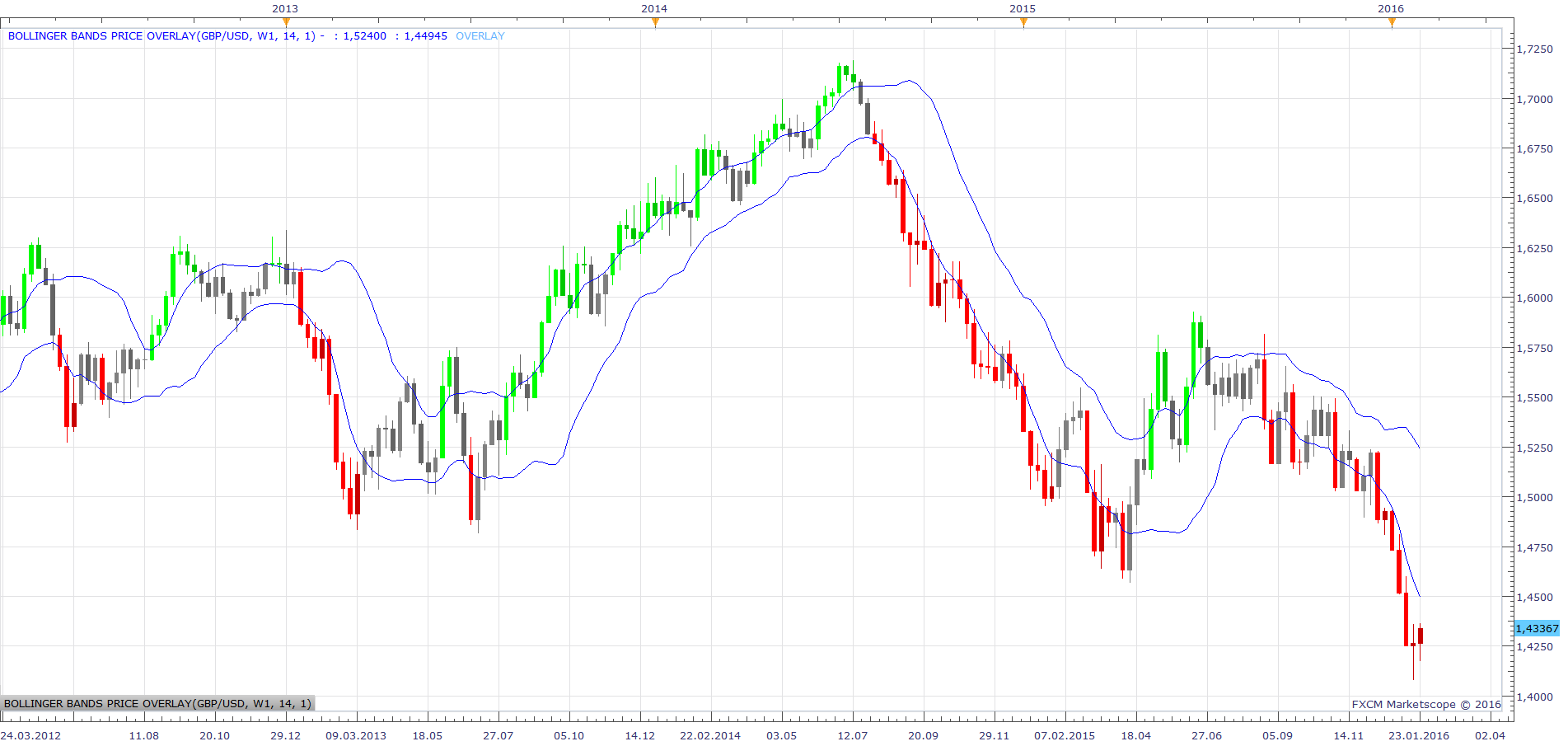The width and height of the screenshot is (1568, 746).
Task: Click the 05.10 date axis label
Action: coord(569,735)
